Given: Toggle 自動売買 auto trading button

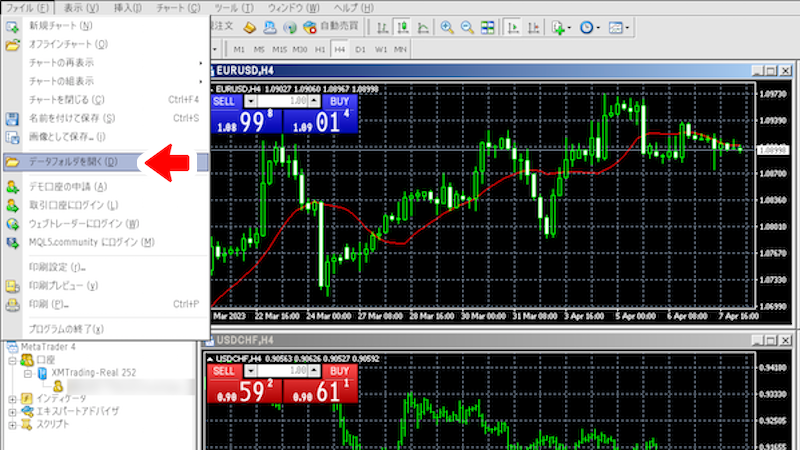Looking at the screenshot, I should click(x=331, y=27).
